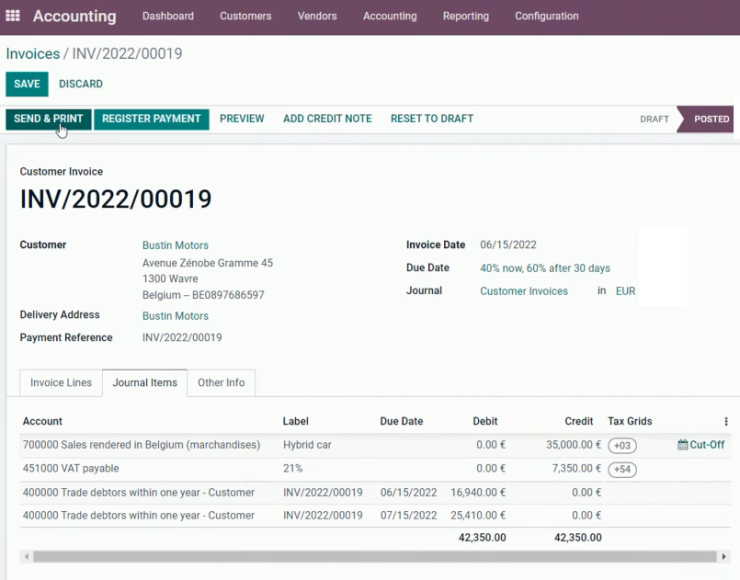Image resolution: width=740 pixels, height=580 pixels.
Task: Click the INV/2022/00019 invoice title
Action: pos(116,199)
